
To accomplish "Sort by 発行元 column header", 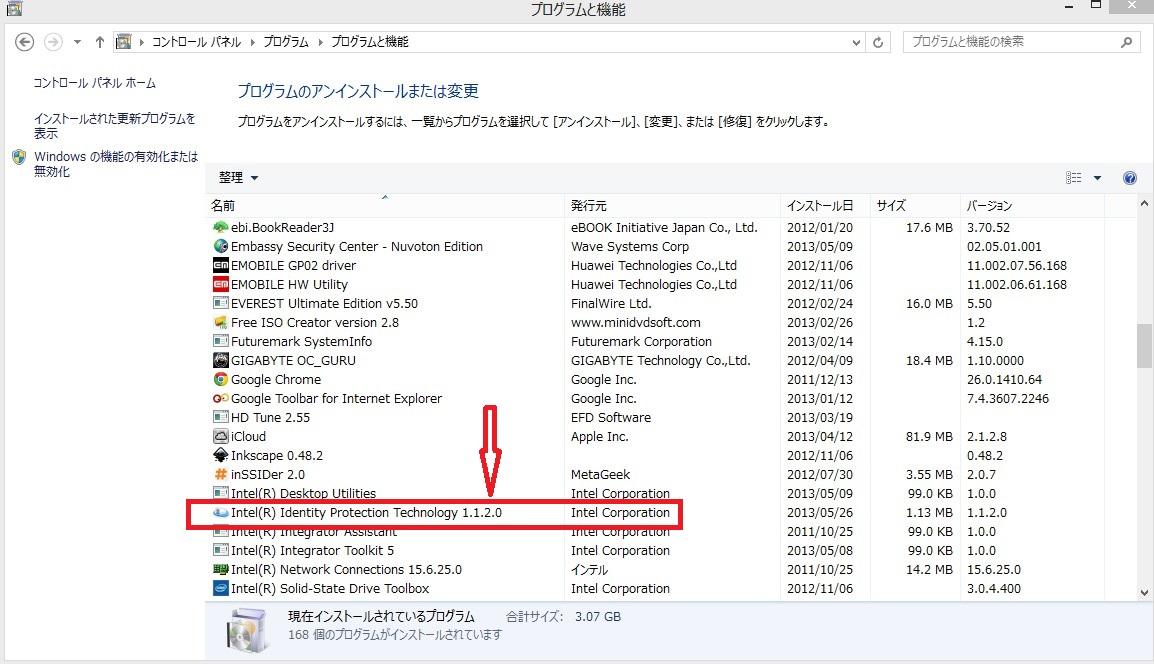I will (673, 205).
